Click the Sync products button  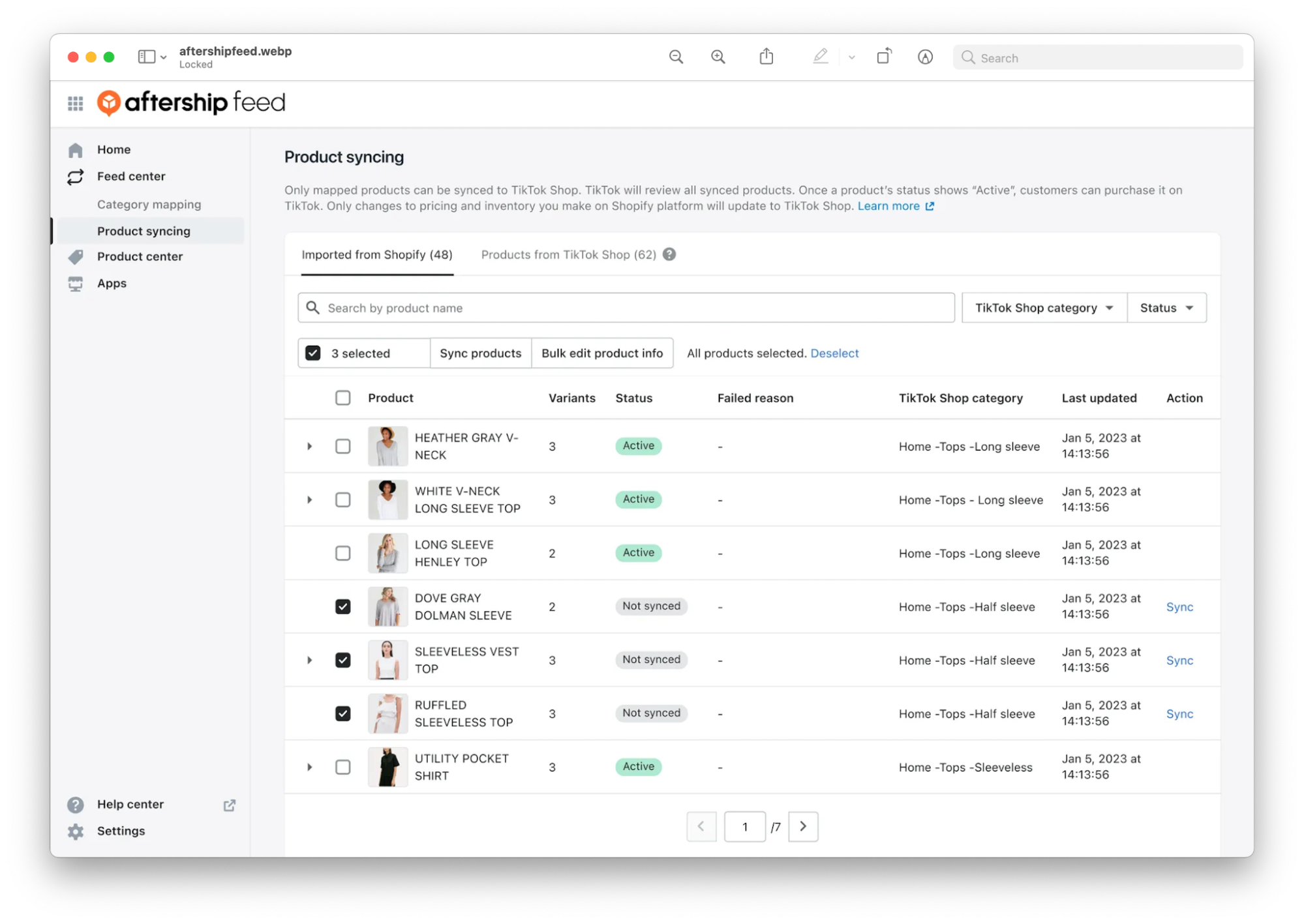(x=480, y=353)
